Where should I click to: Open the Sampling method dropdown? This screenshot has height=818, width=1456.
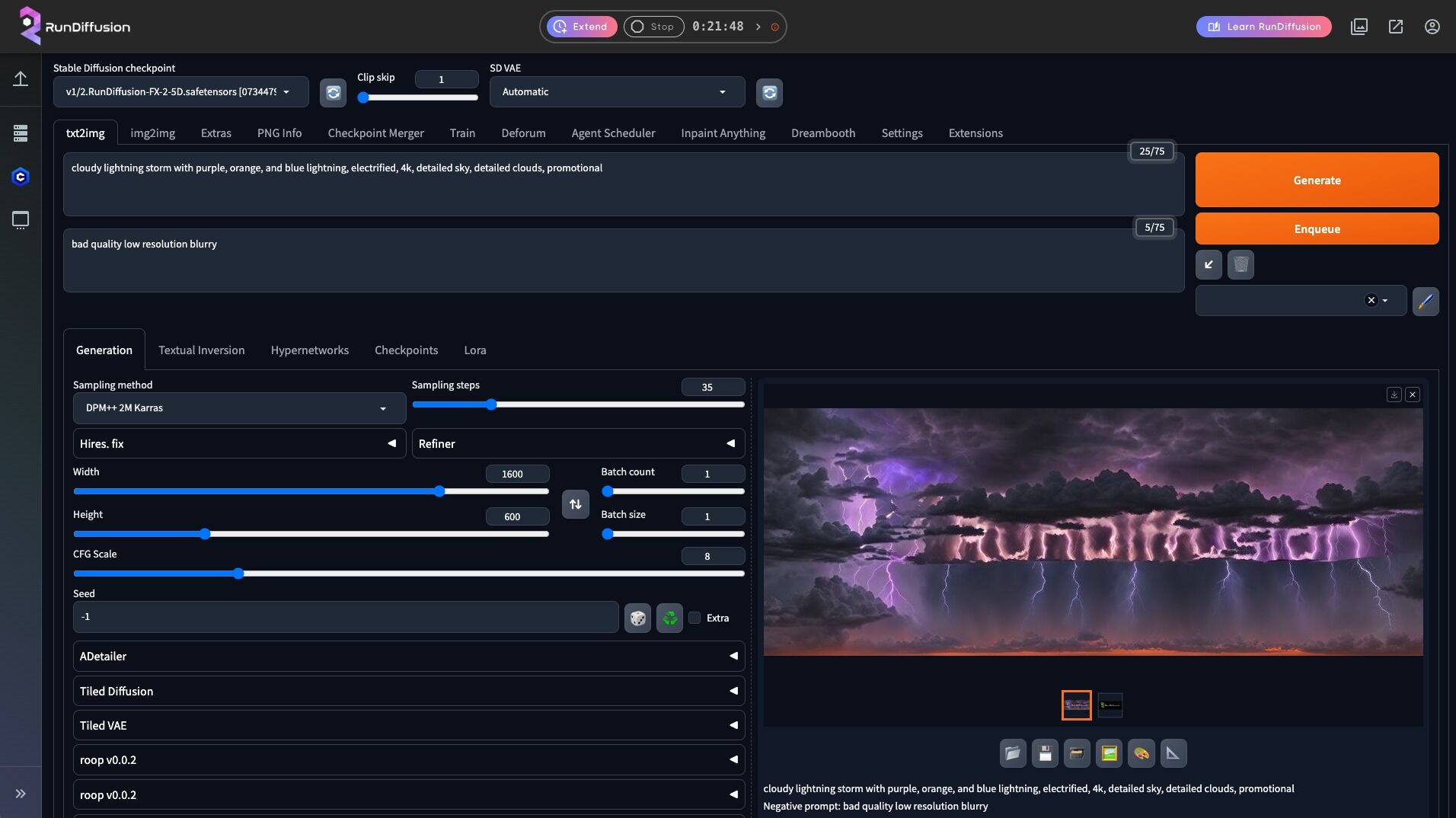pos(240,408)
